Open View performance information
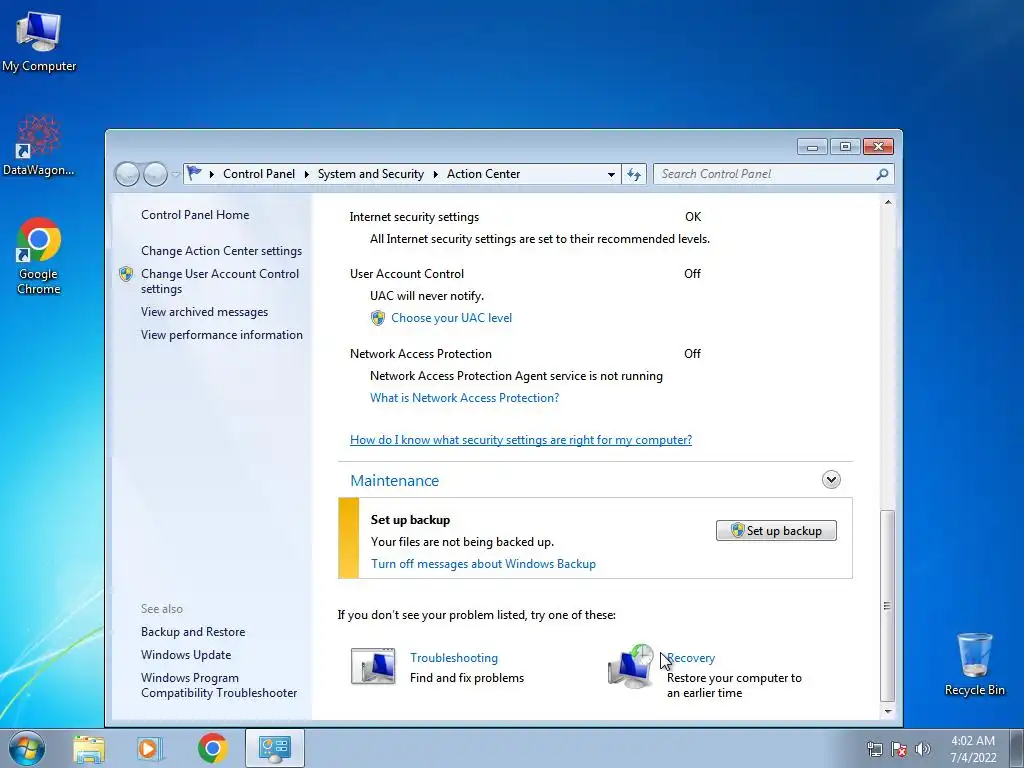Screen dimensions: 1024x768 221,335
